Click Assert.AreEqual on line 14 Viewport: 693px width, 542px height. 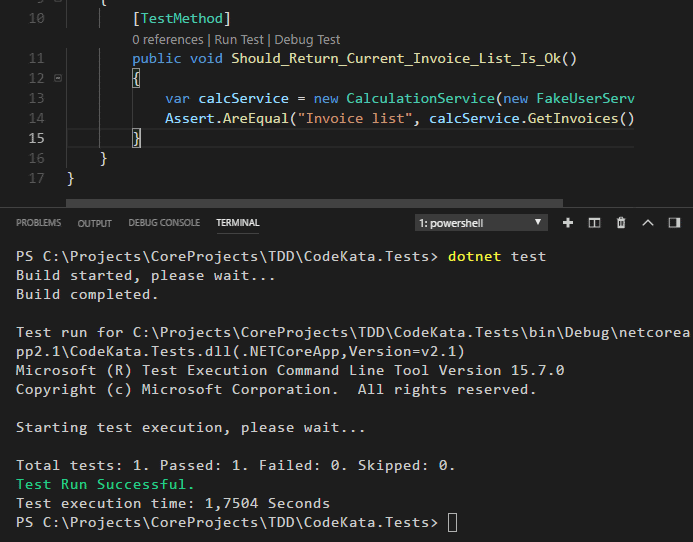pyautogui.click(x=226, y=118)
